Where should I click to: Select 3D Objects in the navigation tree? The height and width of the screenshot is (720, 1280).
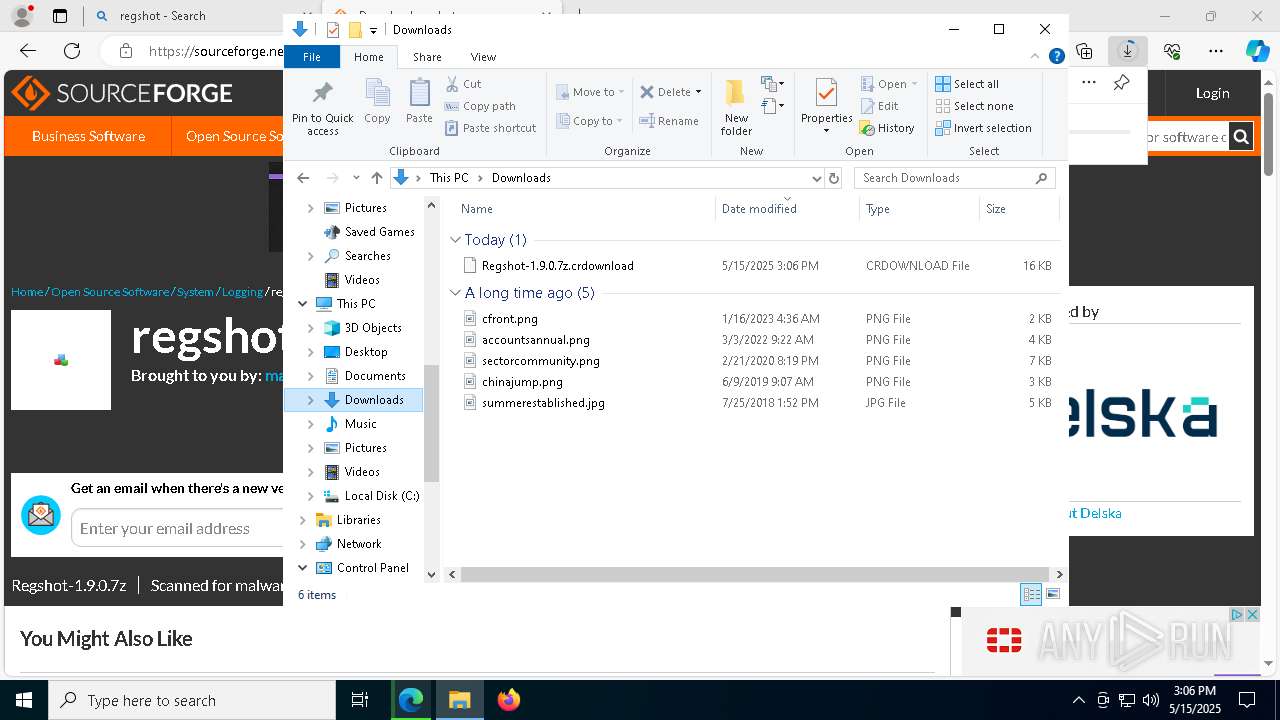[x=372, y=328]
